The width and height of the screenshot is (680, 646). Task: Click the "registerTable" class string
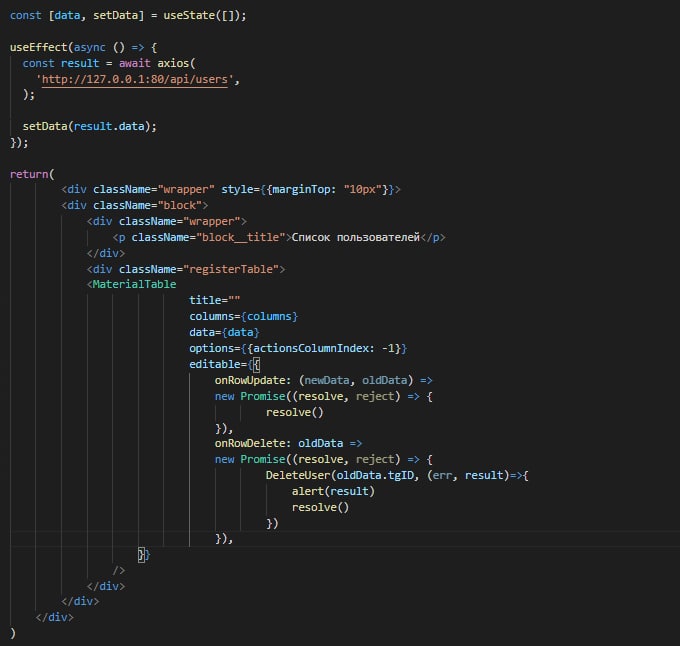(231, 269)
